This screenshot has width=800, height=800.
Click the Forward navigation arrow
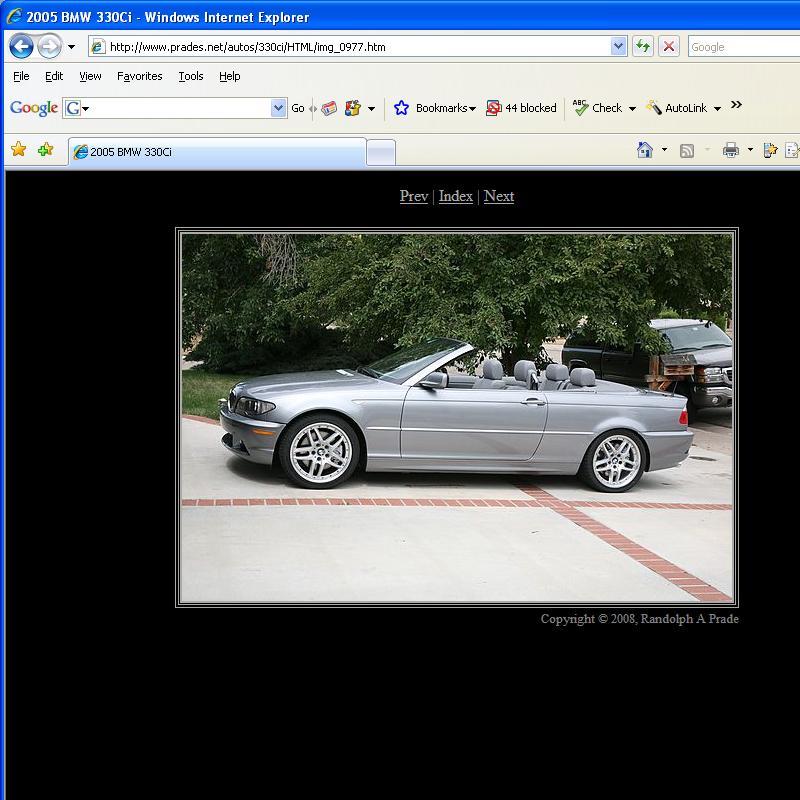(49, 47)
